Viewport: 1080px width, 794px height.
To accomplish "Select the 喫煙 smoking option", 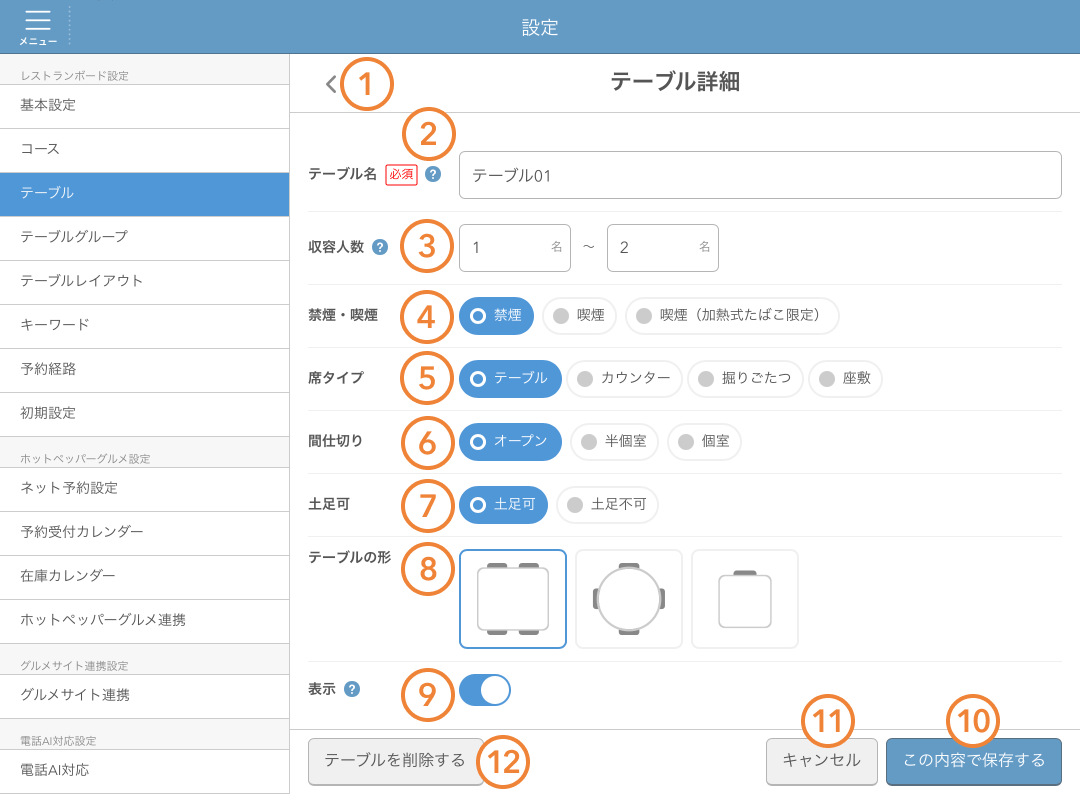I will click(x=578, y=314).
